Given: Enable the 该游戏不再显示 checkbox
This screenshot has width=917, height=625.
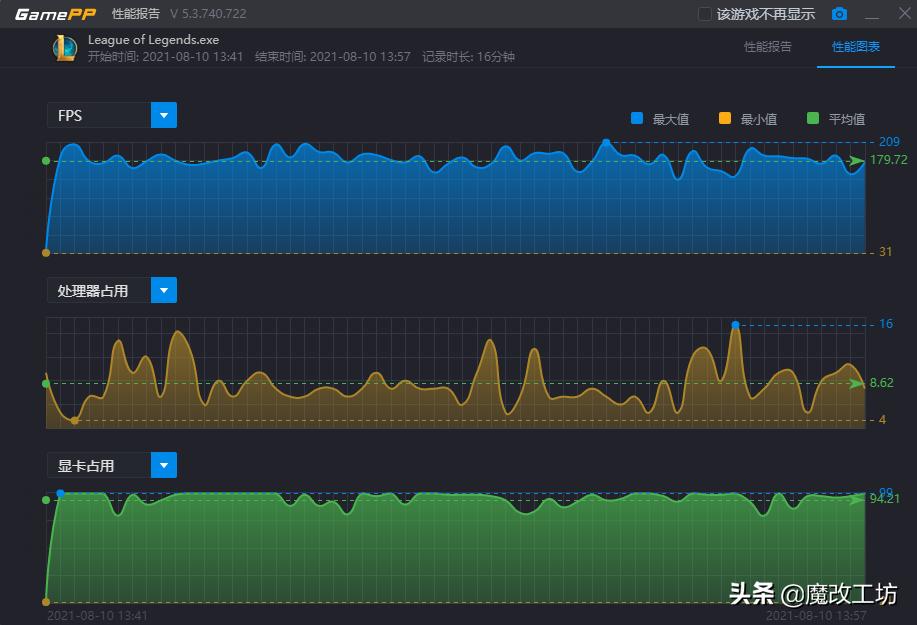Looking at the screenshot, I should click(x=703, y=13).
